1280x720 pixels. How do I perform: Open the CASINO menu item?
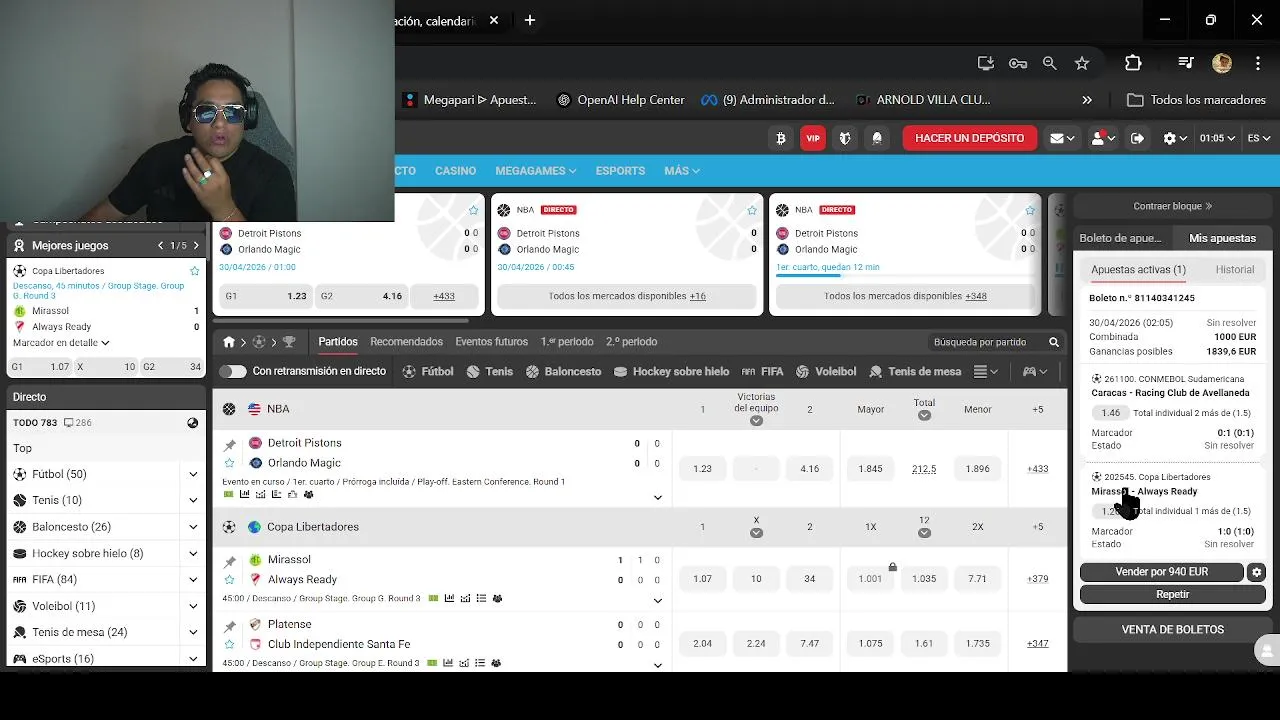point(455,171)
